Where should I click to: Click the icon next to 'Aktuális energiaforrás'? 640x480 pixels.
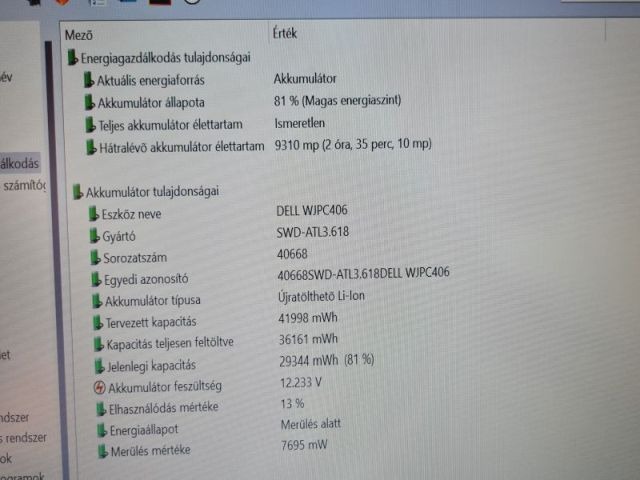(89, 80)
